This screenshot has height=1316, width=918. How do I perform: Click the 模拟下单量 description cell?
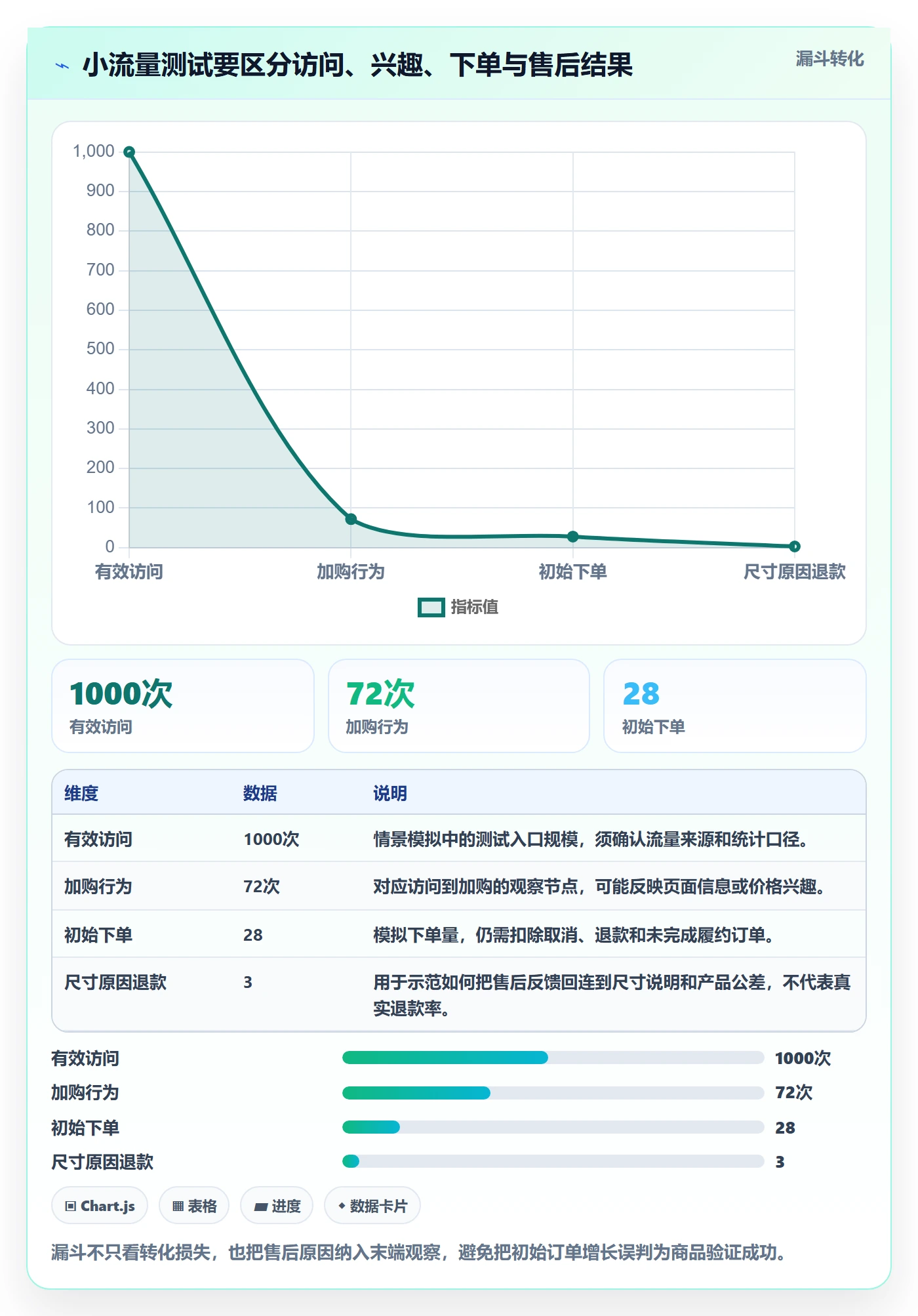[573, 935]
